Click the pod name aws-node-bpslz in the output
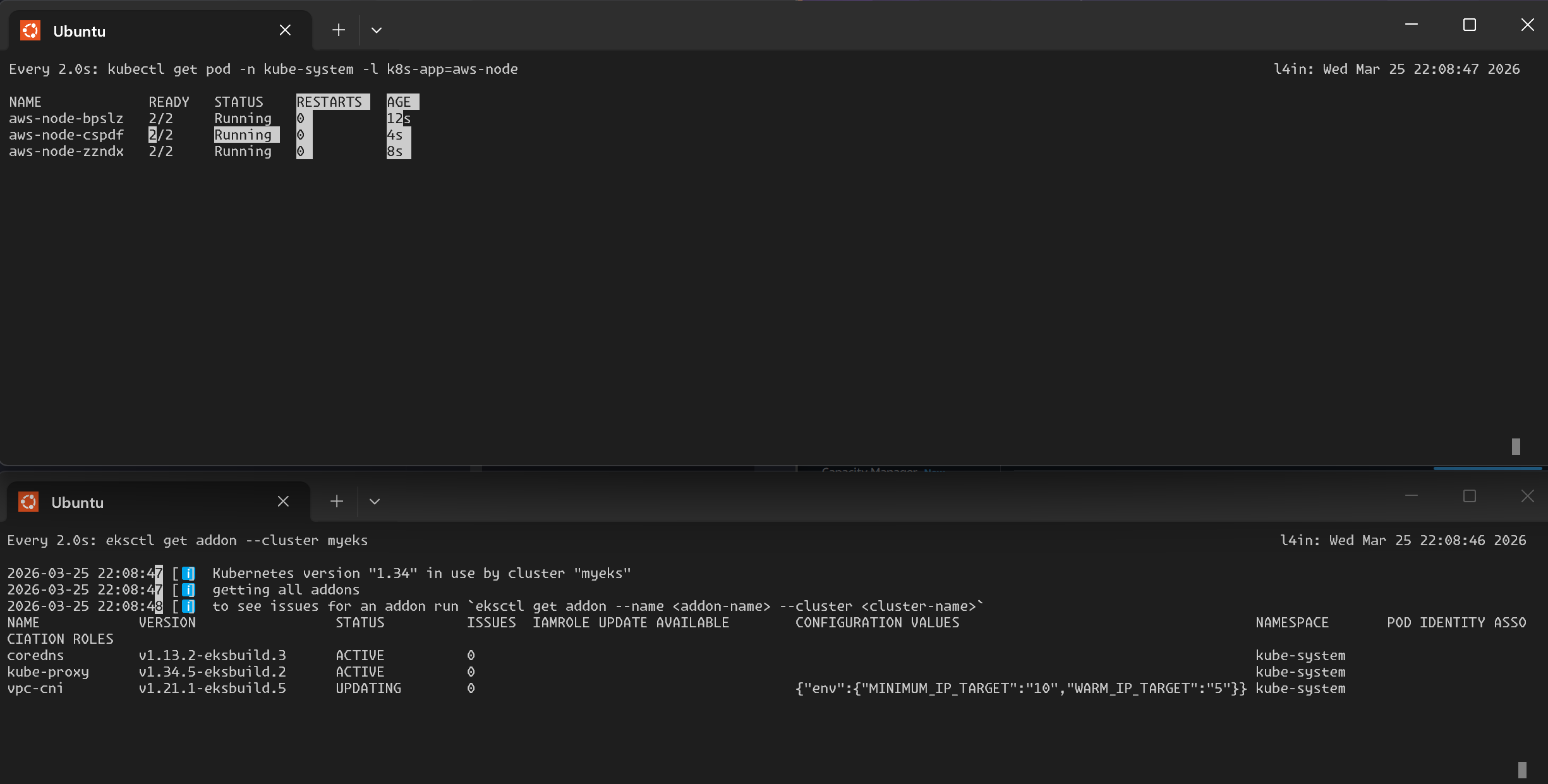The image size is (1548, 784). [66, 118]
